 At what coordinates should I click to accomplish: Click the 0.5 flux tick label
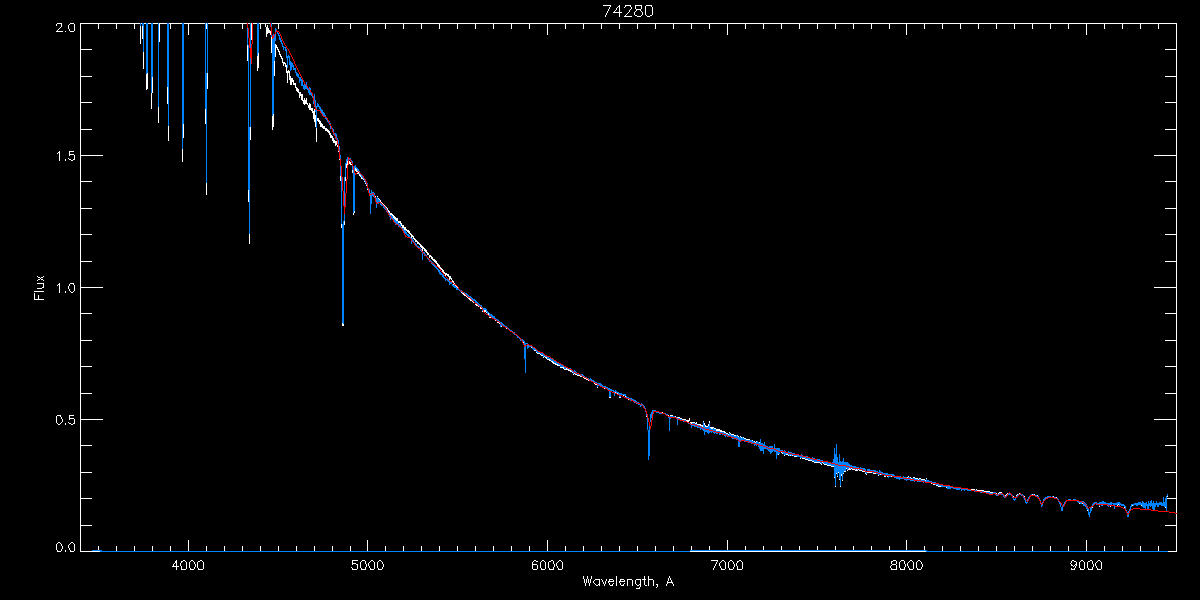coord(65,419)
